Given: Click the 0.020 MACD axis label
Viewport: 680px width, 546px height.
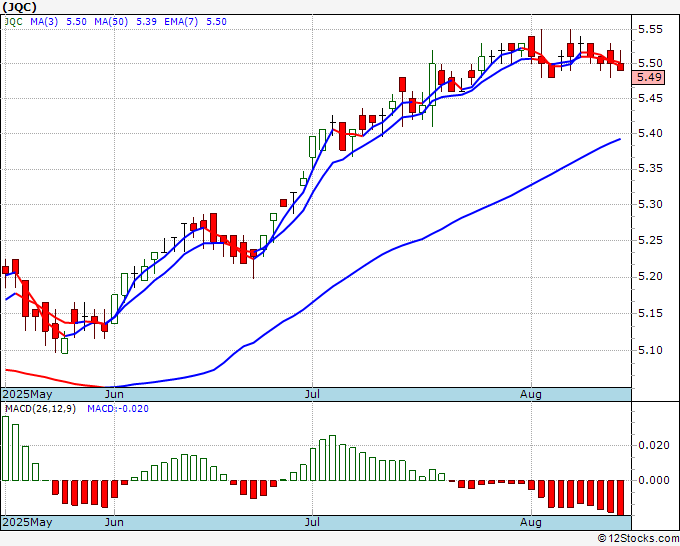Looking at the screenshot, I should point(654,445).
